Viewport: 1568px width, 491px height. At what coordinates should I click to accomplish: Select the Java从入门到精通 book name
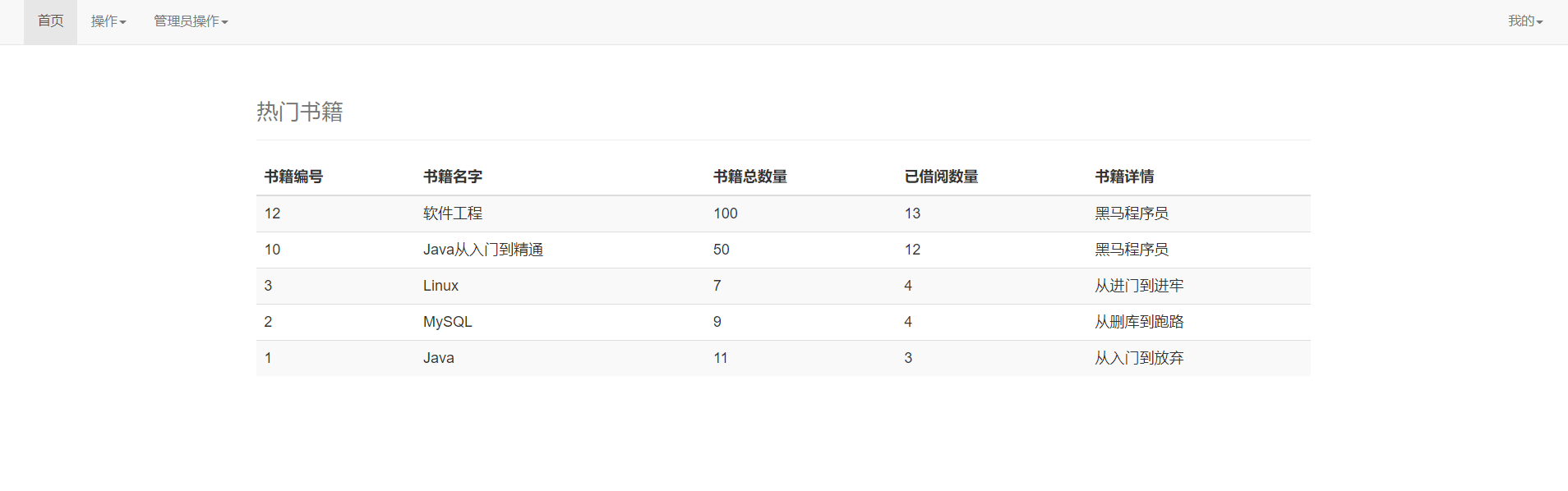click(x=483, y=250)
